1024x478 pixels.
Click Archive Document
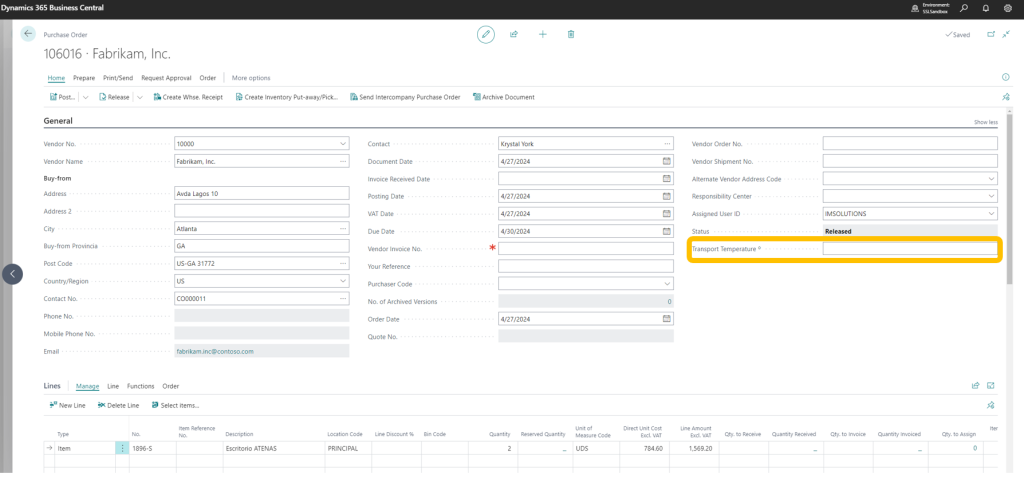(x=504, y=97)
